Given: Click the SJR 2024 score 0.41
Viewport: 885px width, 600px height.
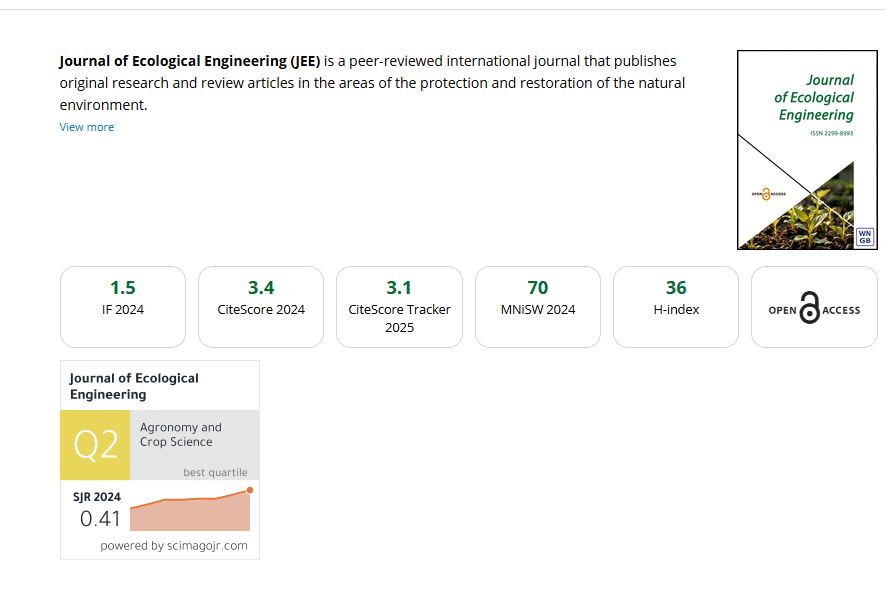Looking at the screenshot, I should click(x=100, y=519).
